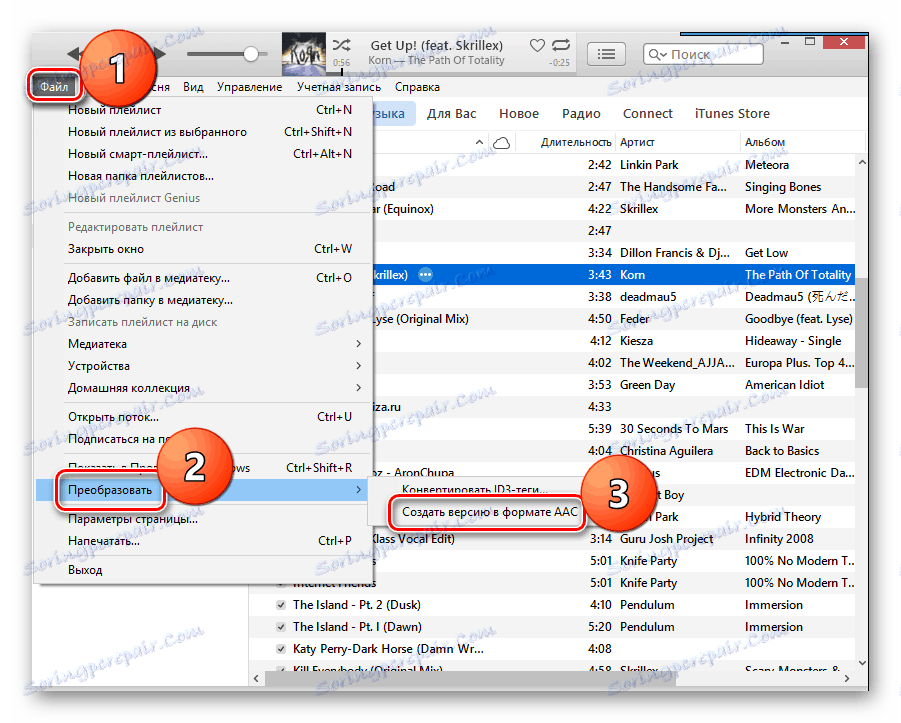Viewport: 901px width, 723px height.
Task: Switch to the Connect tab
Action: click(648, 114)
